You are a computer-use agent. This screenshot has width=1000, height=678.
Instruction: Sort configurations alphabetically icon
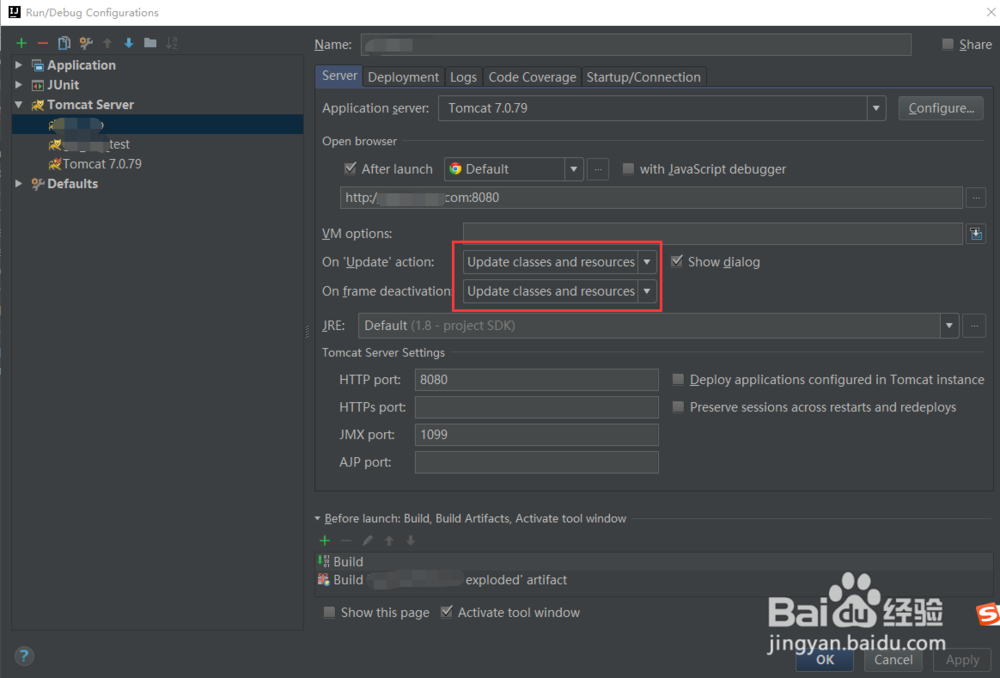pyautogui.click(x=172, y=43)
